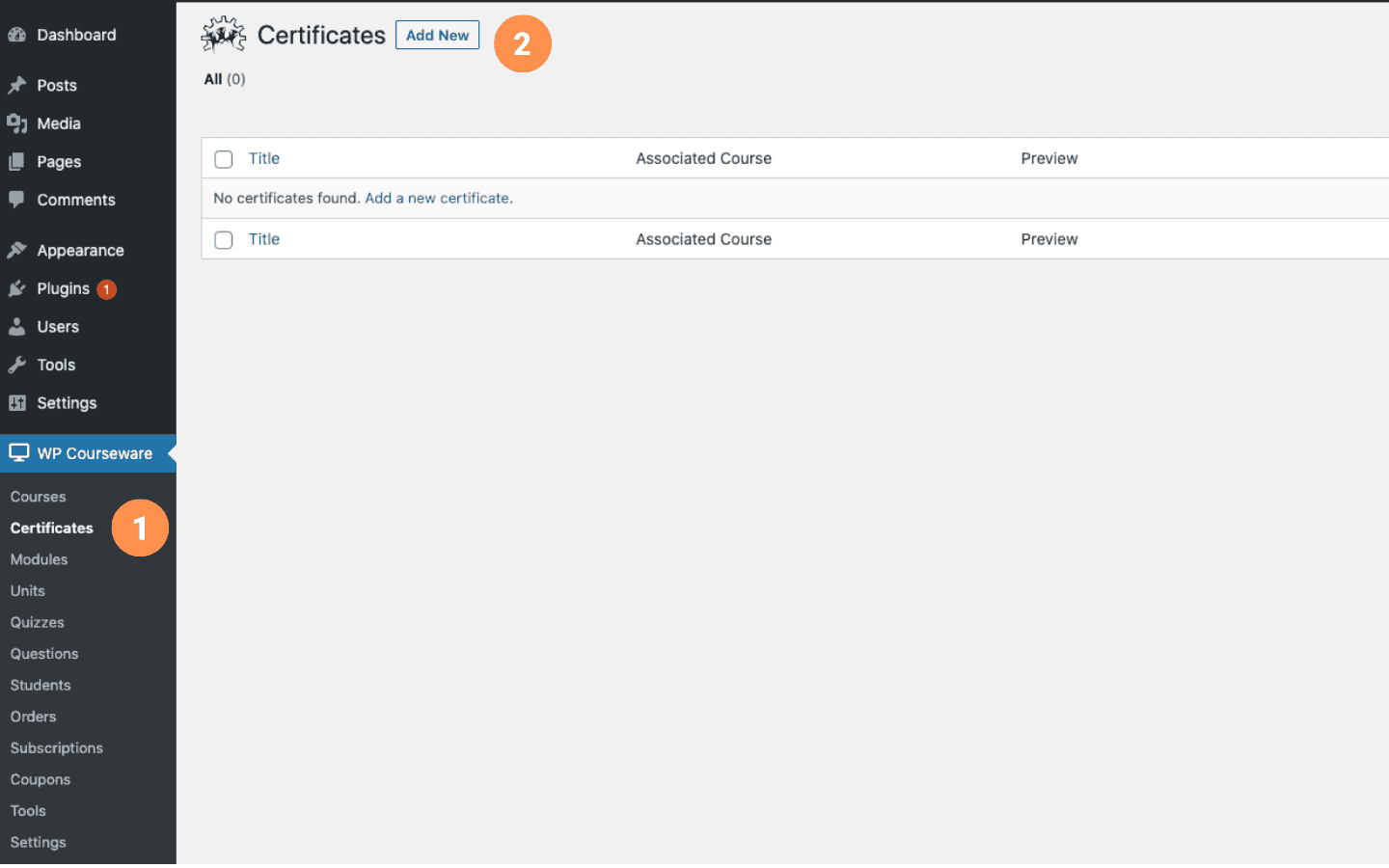
Task: Open the Questions submenu item
Action: 44,654
